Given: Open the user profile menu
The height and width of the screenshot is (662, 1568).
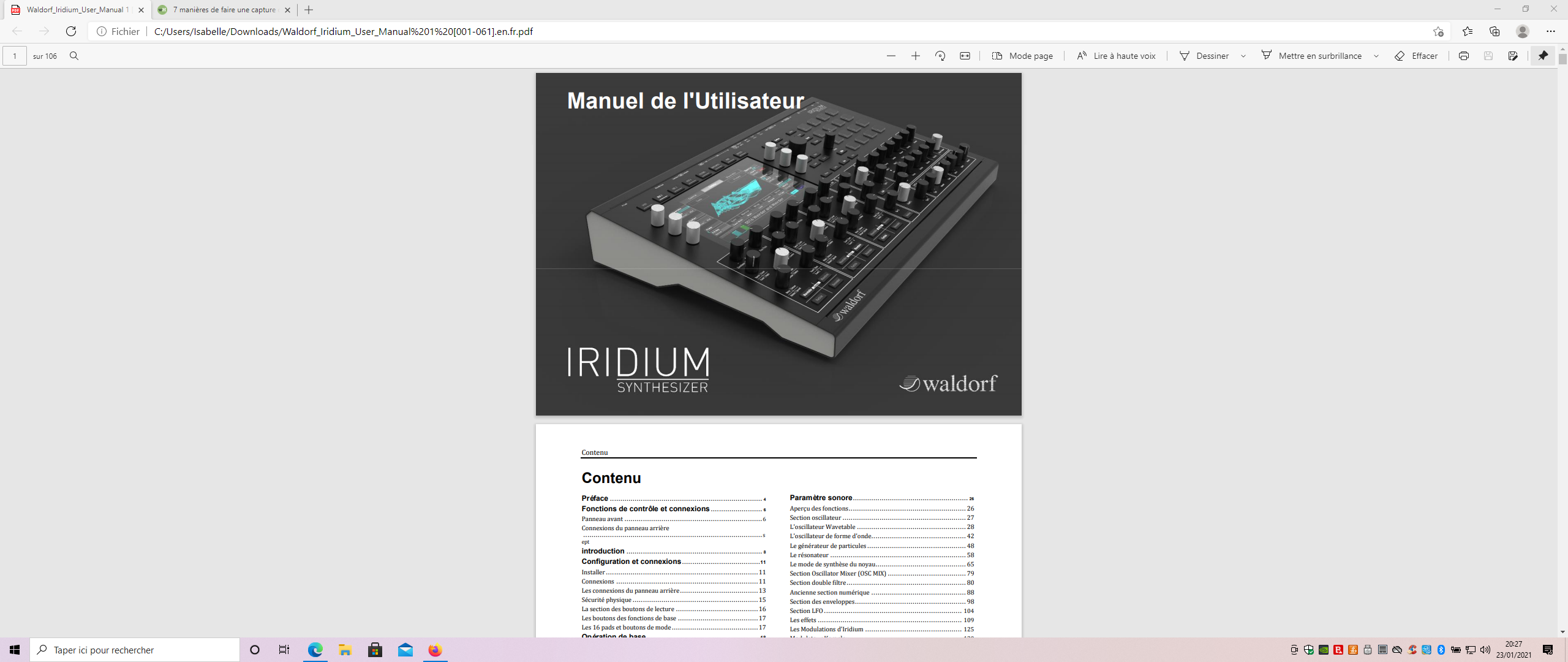Looking at the screenshot, I should tap(1523, 31).
